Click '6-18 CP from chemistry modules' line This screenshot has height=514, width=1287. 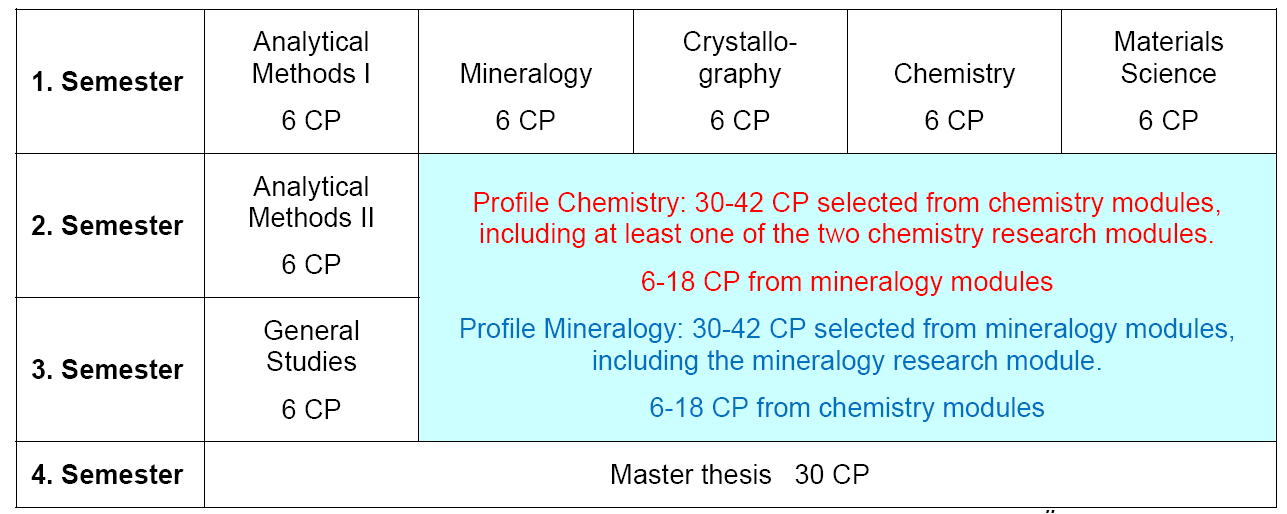pos(847,408)
